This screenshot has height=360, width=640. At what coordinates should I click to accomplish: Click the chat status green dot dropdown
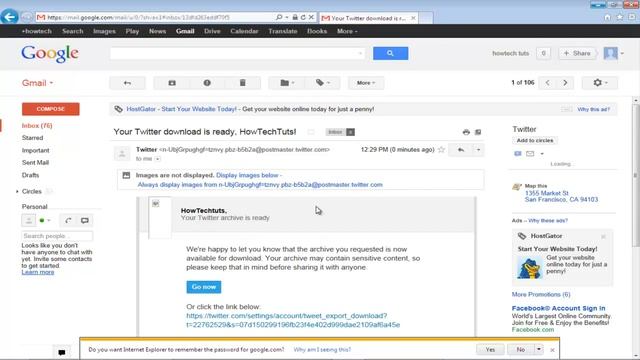pos(45,220)
